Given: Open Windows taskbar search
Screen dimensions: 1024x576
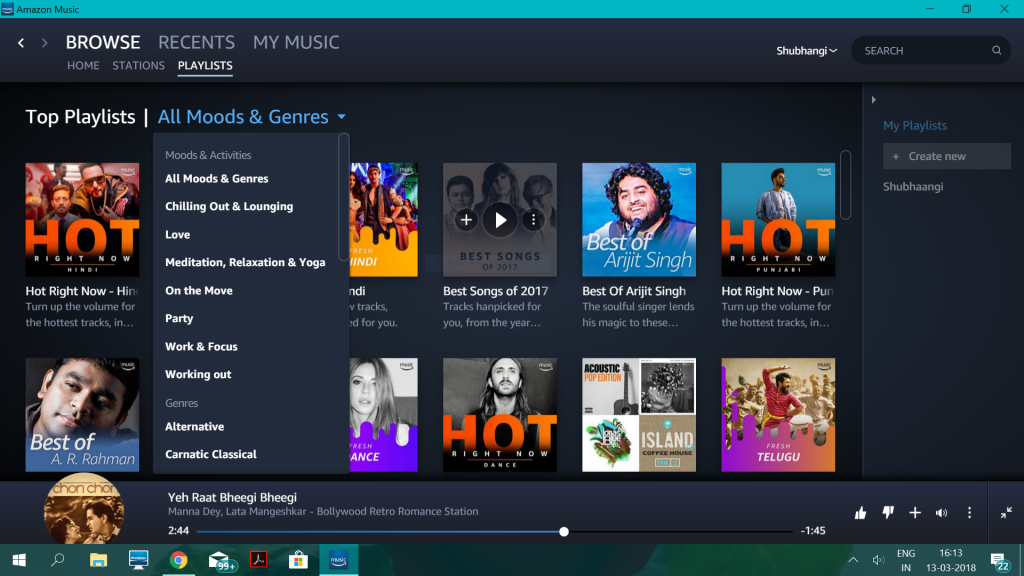Looking at the screenshot, I should click(58, 560).
